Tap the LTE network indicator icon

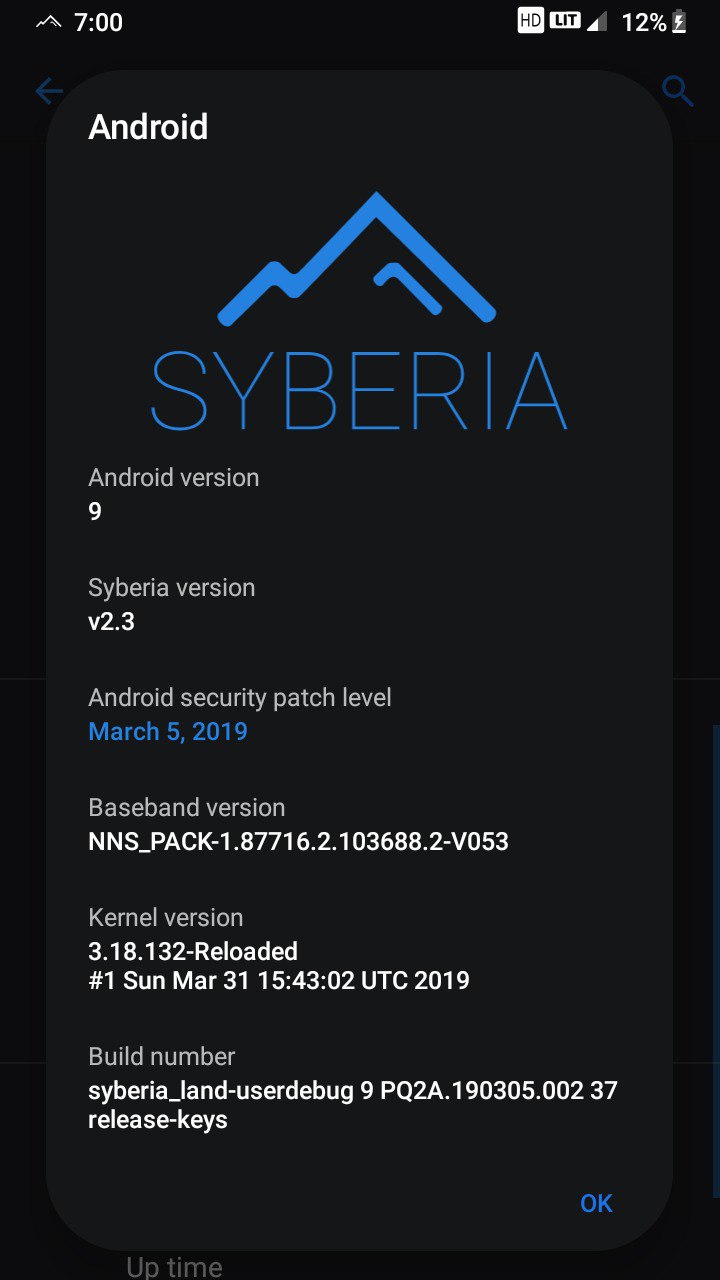point(565,21)
